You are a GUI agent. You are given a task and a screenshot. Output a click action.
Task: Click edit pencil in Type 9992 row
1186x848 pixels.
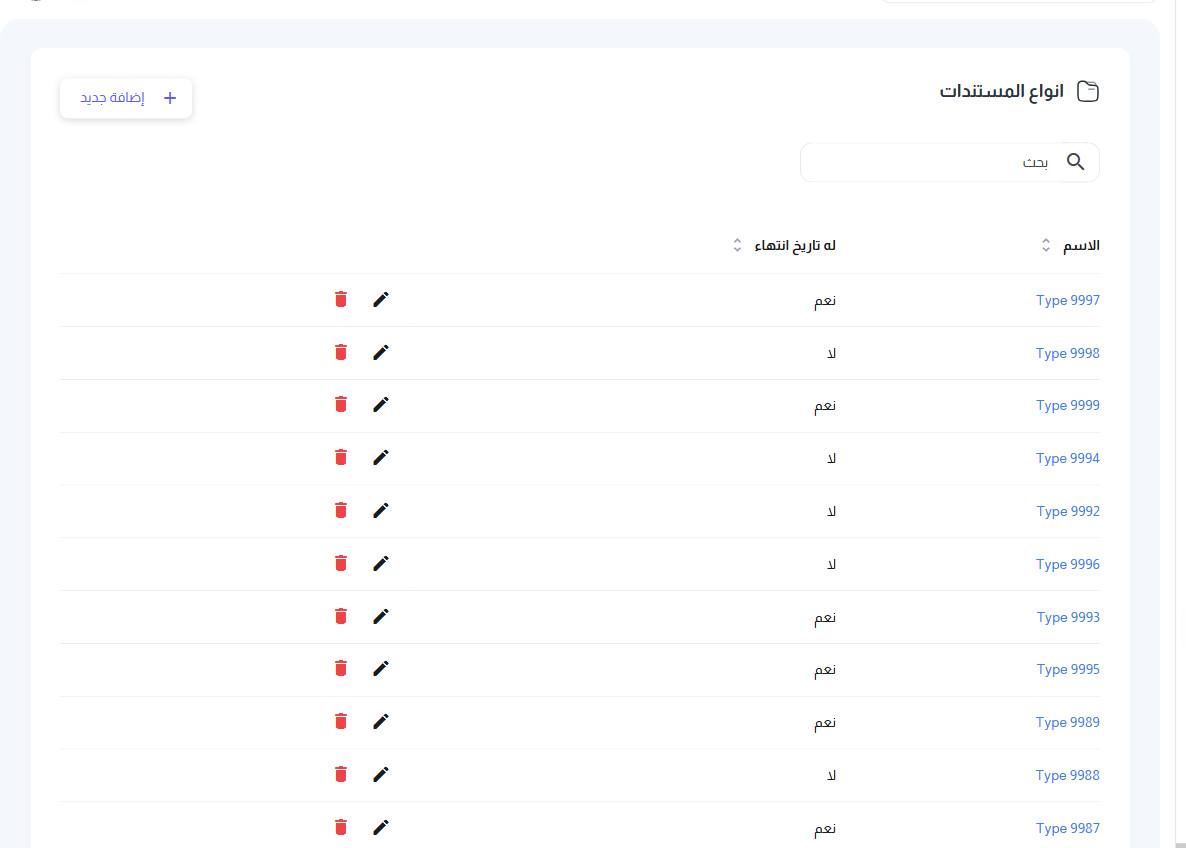coord(380,511)
